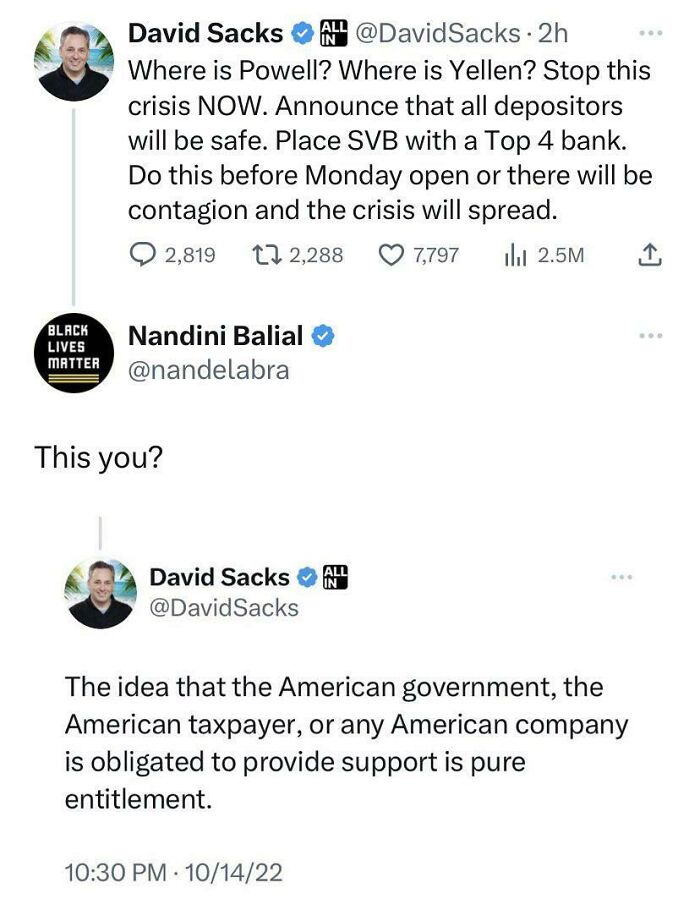Click the reply icon on David Sacks' tweet
This screenshot has height=905, width=700.
142,255
